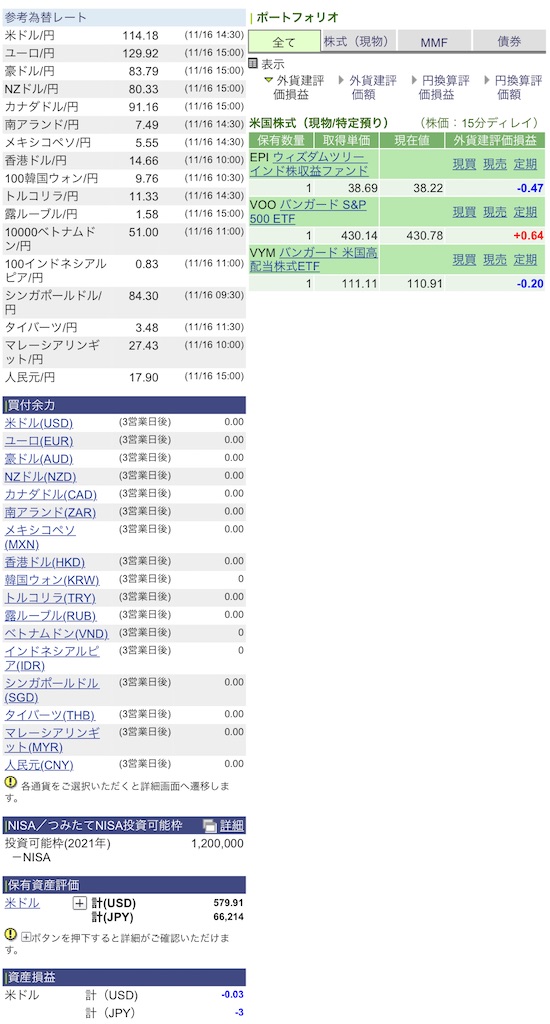Switch to the 全て portfolio tab
This screenshot has height=1024, width=550.
(284, 42)
